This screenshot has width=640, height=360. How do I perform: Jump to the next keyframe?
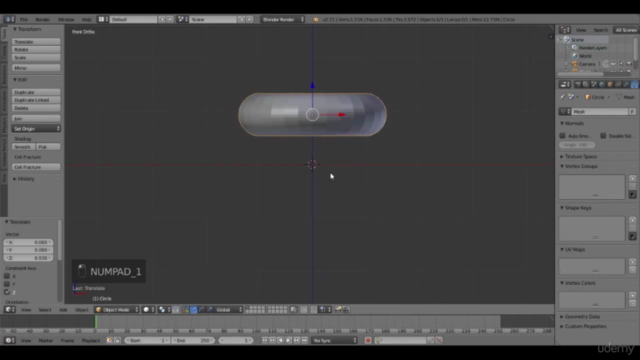point(296,340)
